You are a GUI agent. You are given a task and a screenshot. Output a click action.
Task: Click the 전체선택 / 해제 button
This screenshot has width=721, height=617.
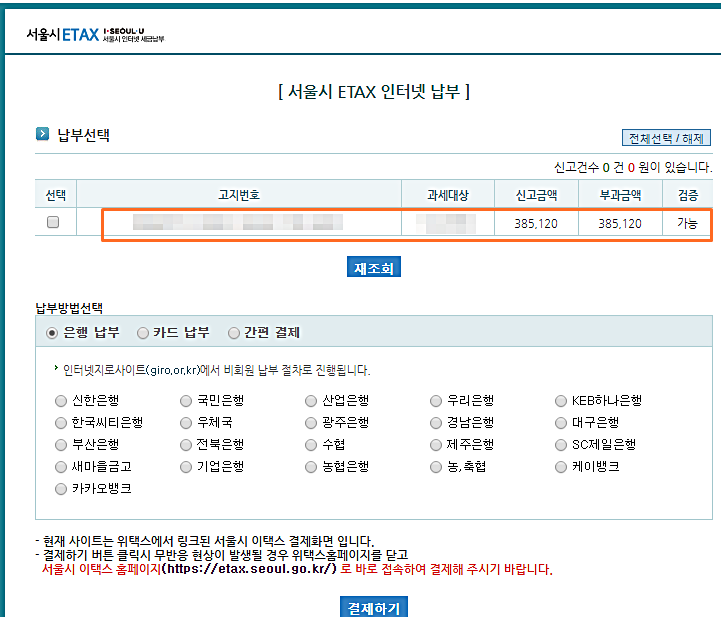pos(666,137)
